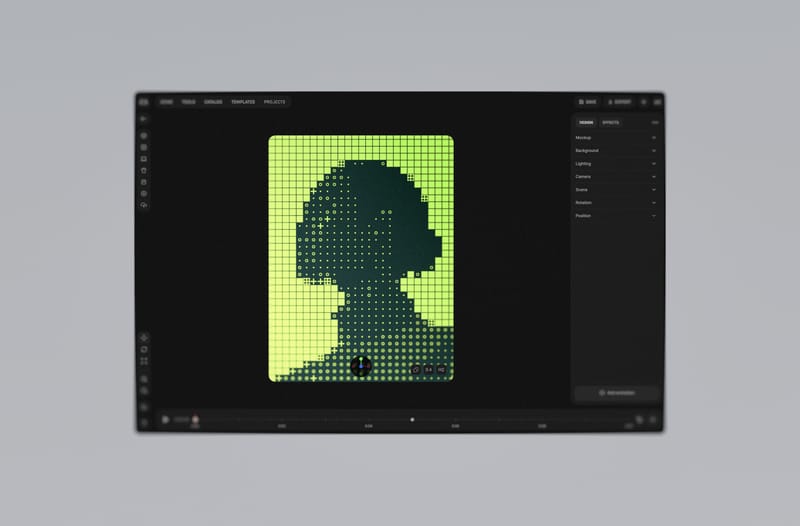This screenshot has height=526, width=800.
Task: Select the diamond-shaped move tool icon
Action: tap(144, 337)
